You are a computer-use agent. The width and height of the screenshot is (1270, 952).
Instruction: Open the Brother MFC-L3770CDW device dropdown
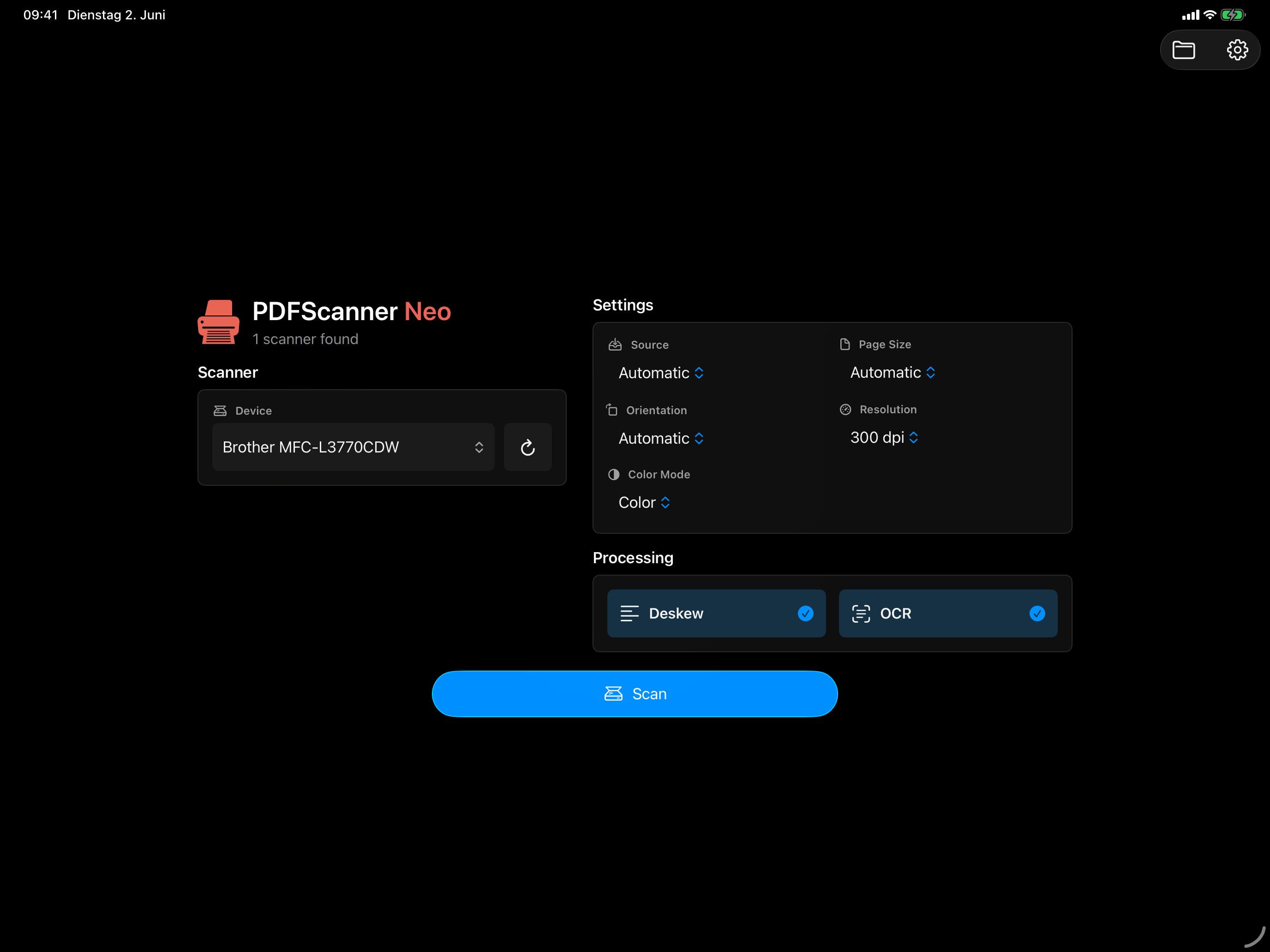tap(353, 447)
